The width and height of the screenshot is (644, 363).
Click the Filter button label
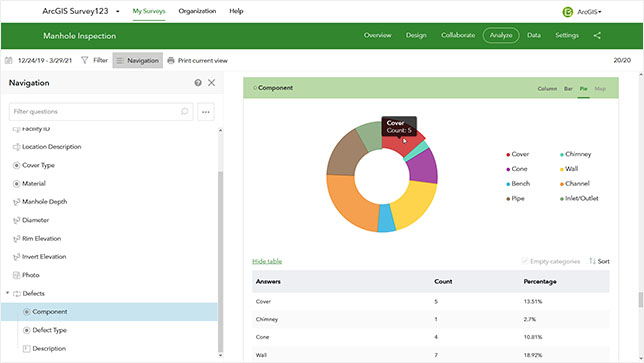[x=100, y=60]
